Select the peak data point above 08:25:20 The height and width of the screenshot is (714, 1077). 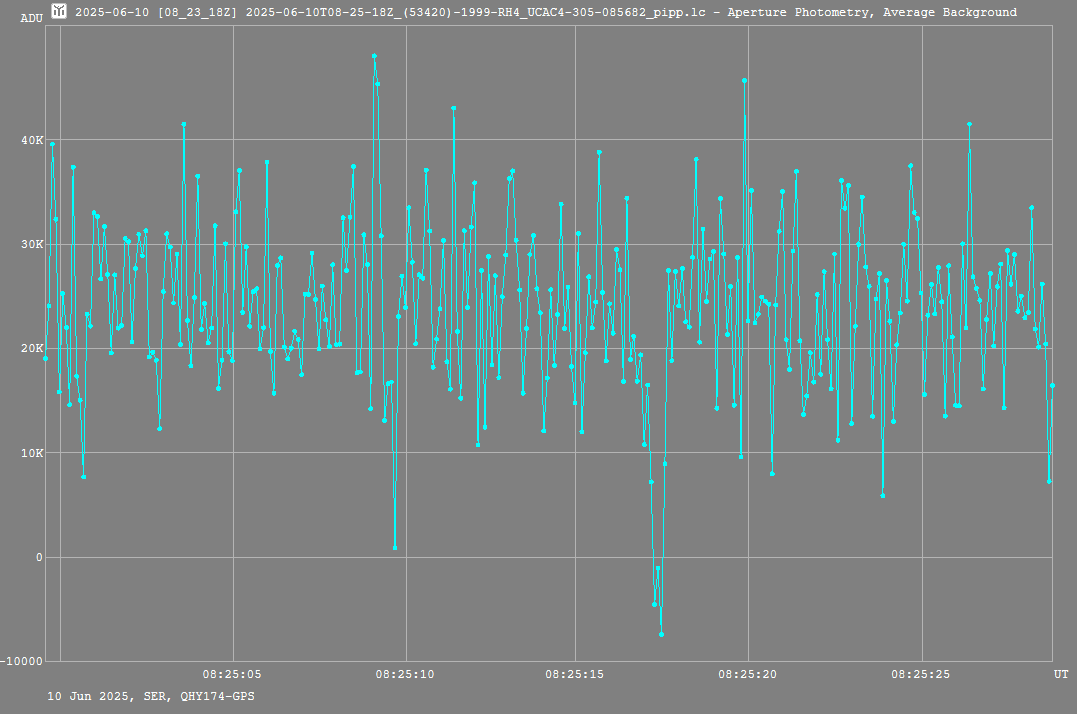(x=744, y=80)
